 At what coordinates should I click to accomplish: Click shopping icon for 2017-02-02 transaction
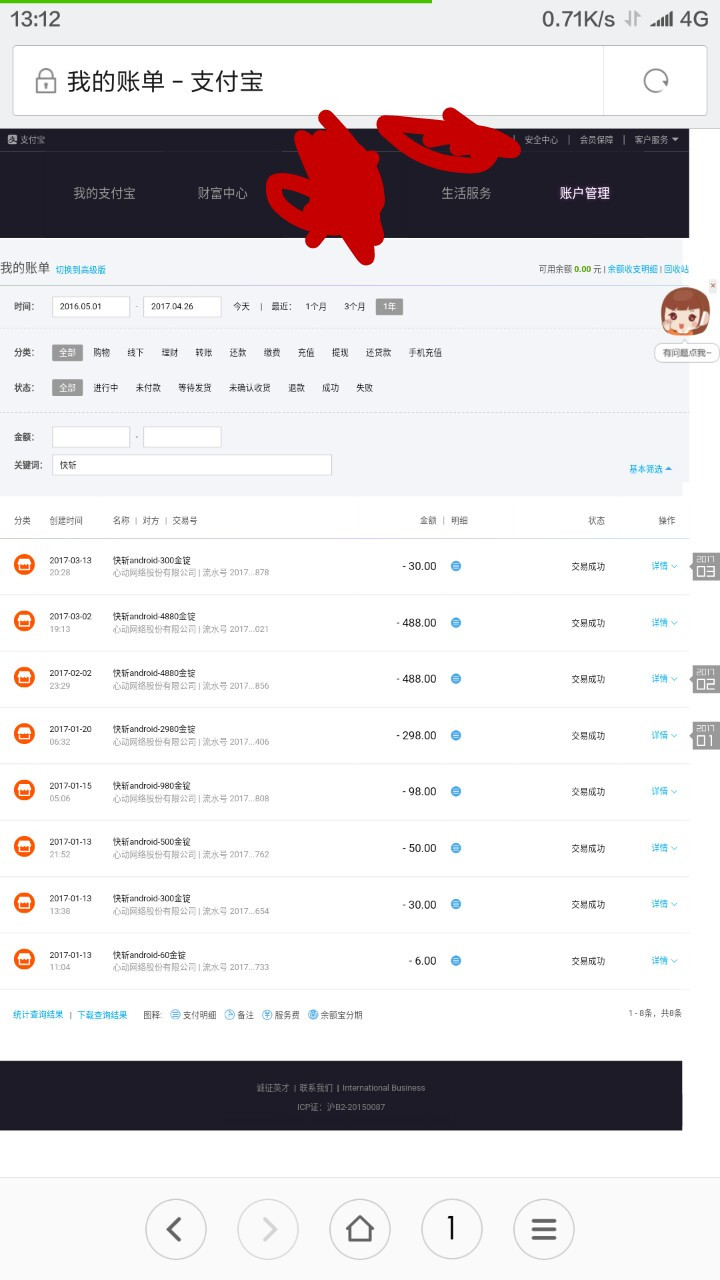(24, 678)
